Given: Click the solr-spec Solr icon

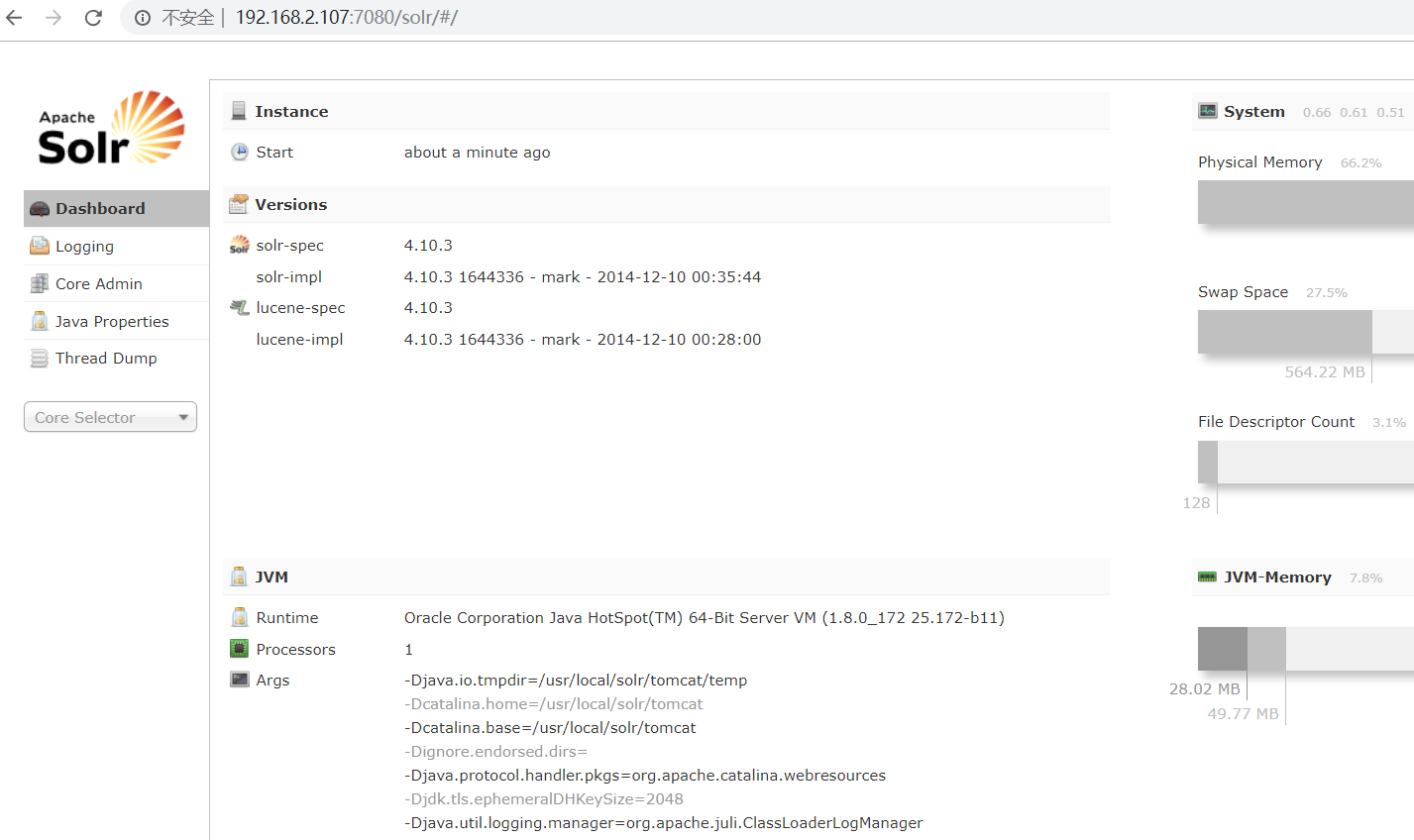Looking at the screenshot, I should click(x=240, y=245).
